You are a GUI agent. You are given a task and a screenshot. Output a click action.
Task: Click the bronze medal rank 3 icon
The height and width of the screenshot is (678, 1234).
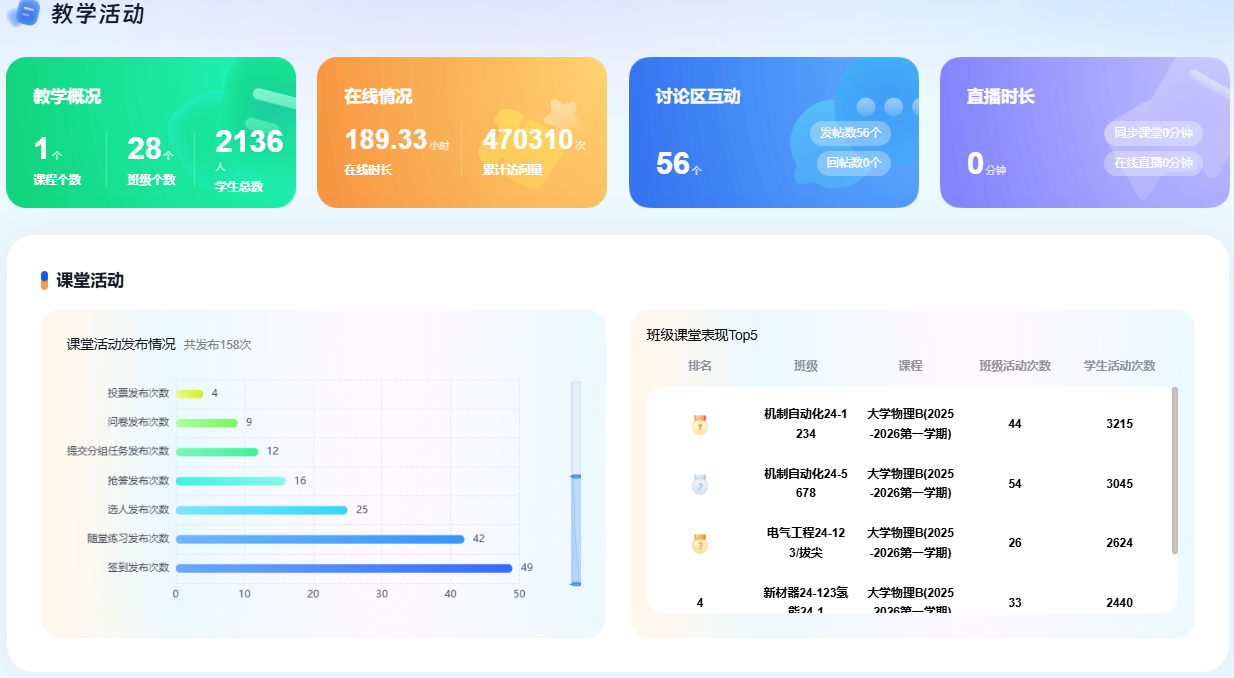tap(700, 544)
